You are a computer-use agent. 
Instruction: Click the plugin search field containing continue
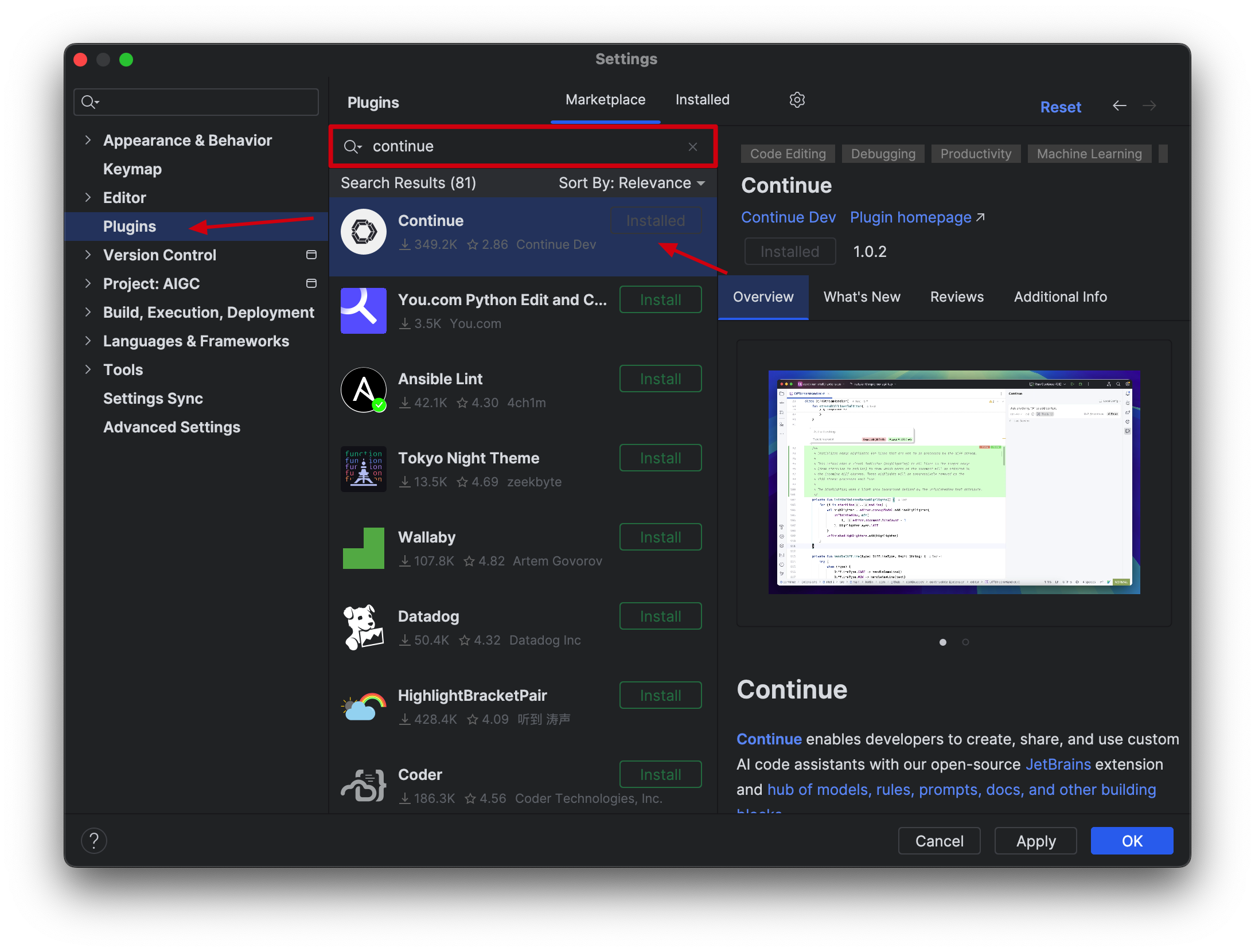tap(523, 147)
